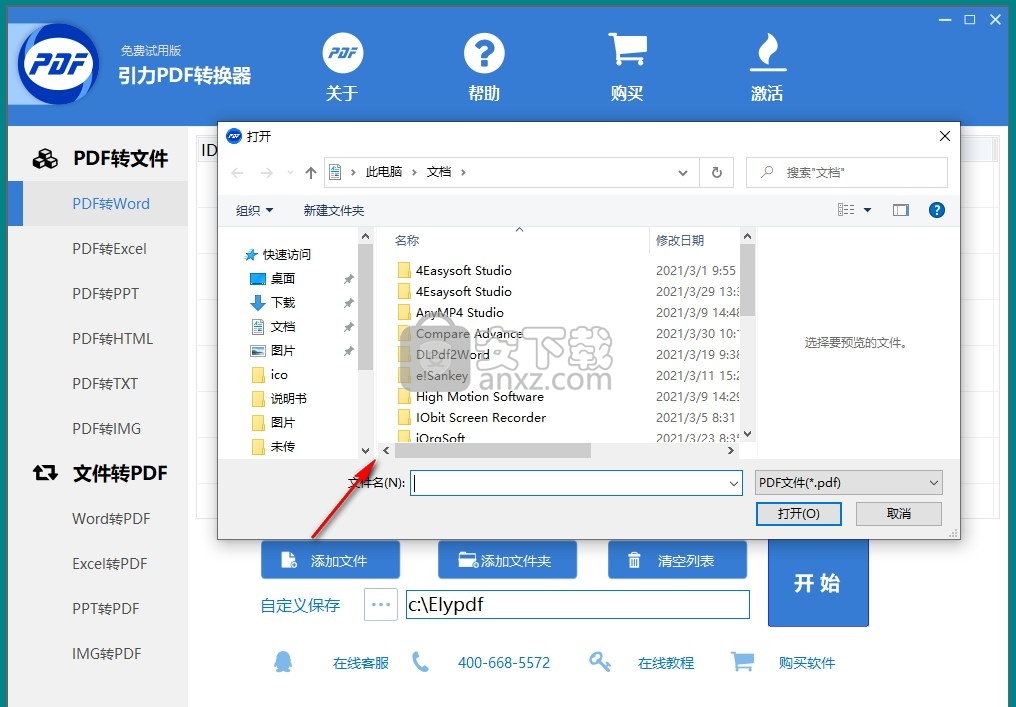Click the c:\Elypdf output path field
This screenshot has height=707, width=1016.
577,605
